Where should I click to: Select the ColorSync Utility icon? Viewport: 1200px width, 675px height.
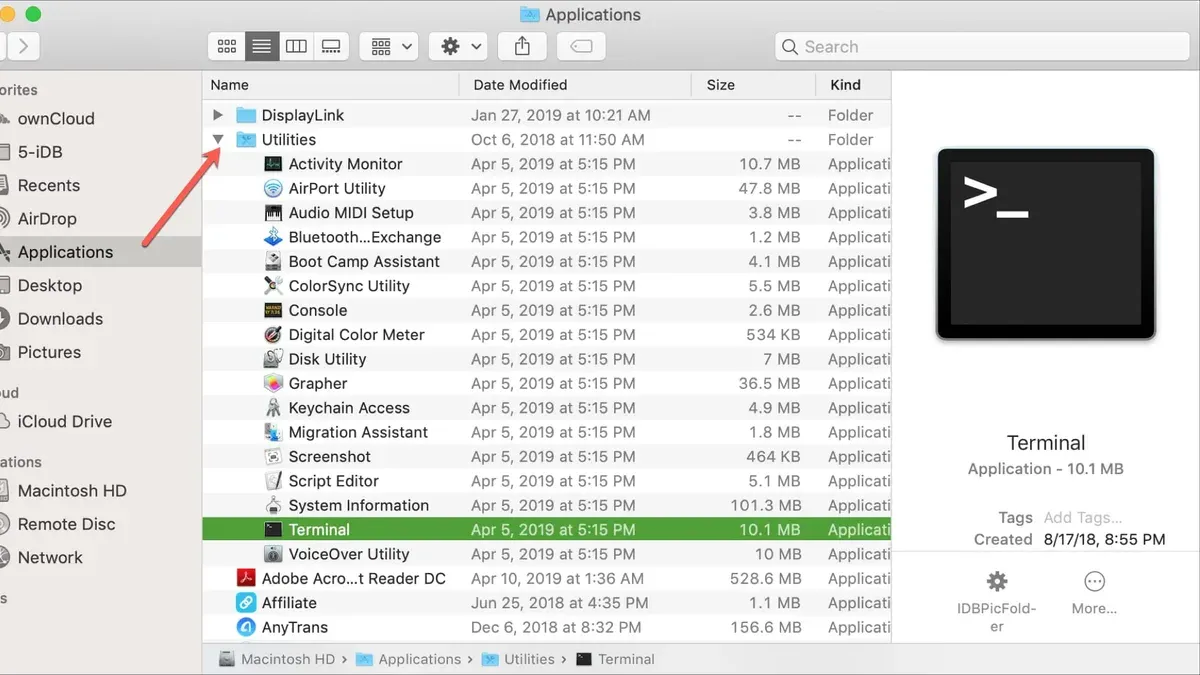pos(273,286)
